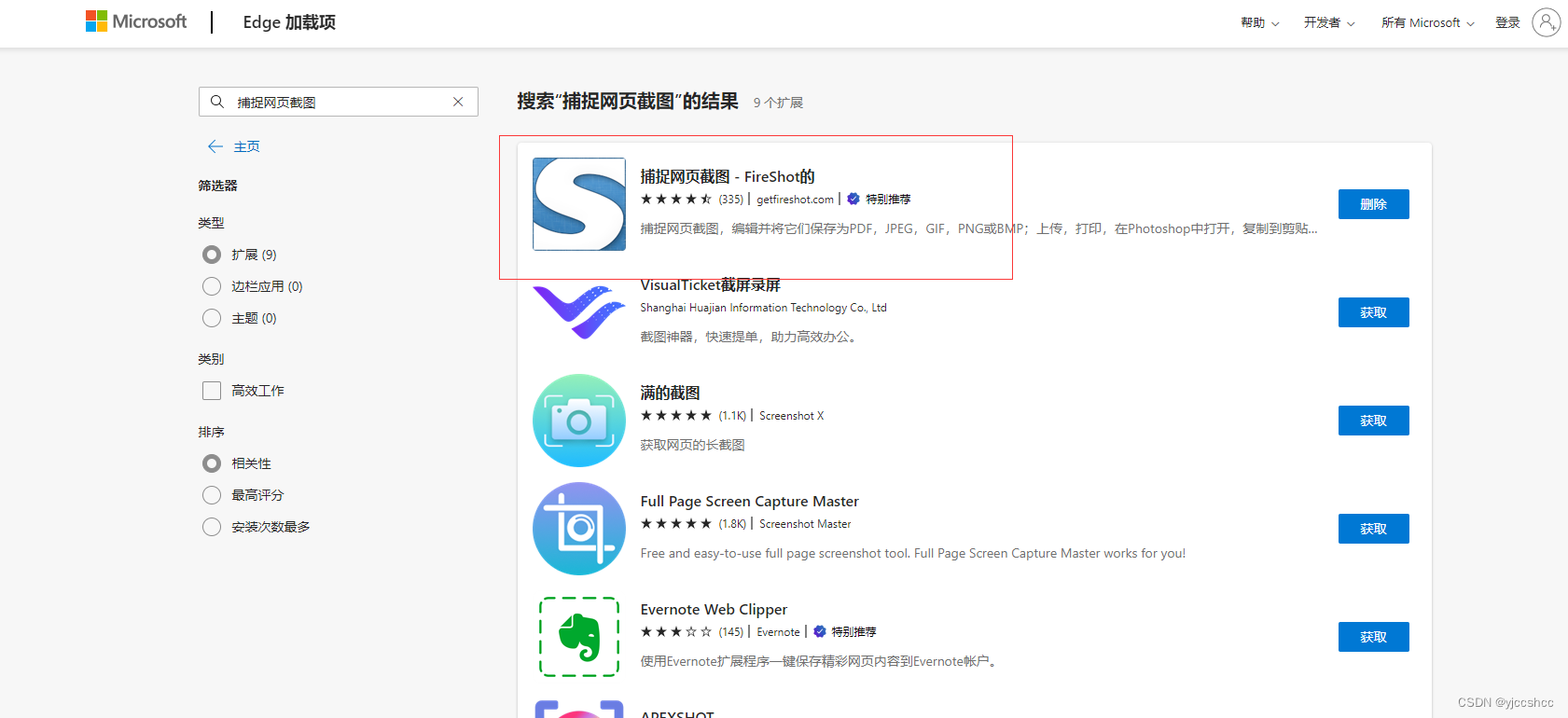The height and width of the screenshot is (718, 1568).
Task: Click Screenshot X publisher text
Action: point(791,415)
